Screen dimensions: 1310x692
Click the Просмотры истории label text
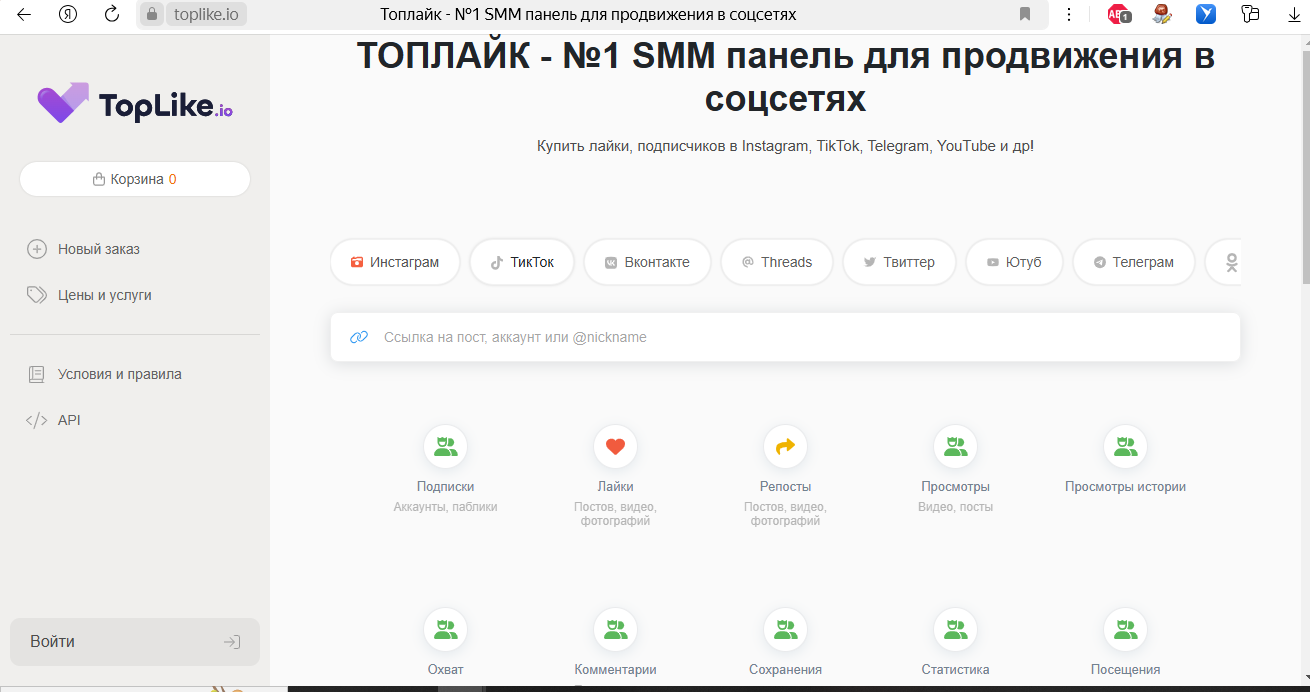pos(1125,487)
